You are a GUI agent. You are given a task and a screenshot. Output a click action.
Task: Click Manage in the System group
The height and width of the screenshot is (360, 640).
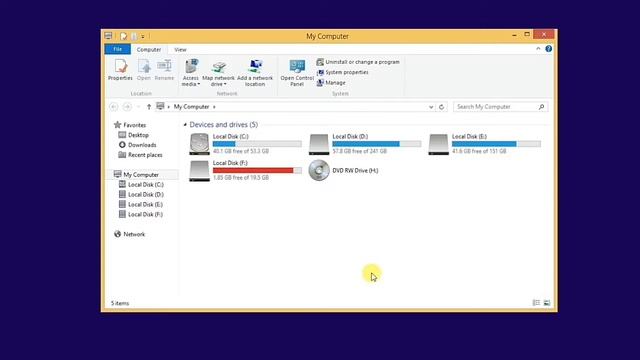click(331, 82)
